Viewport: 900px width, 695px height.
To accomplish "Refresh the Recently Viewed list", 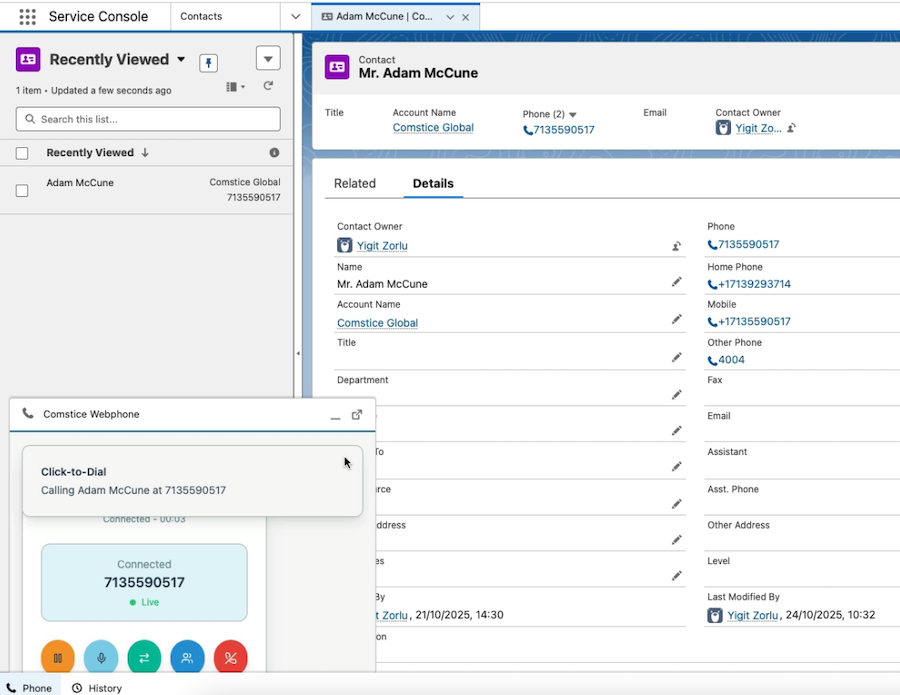I will tap(268, 87).
